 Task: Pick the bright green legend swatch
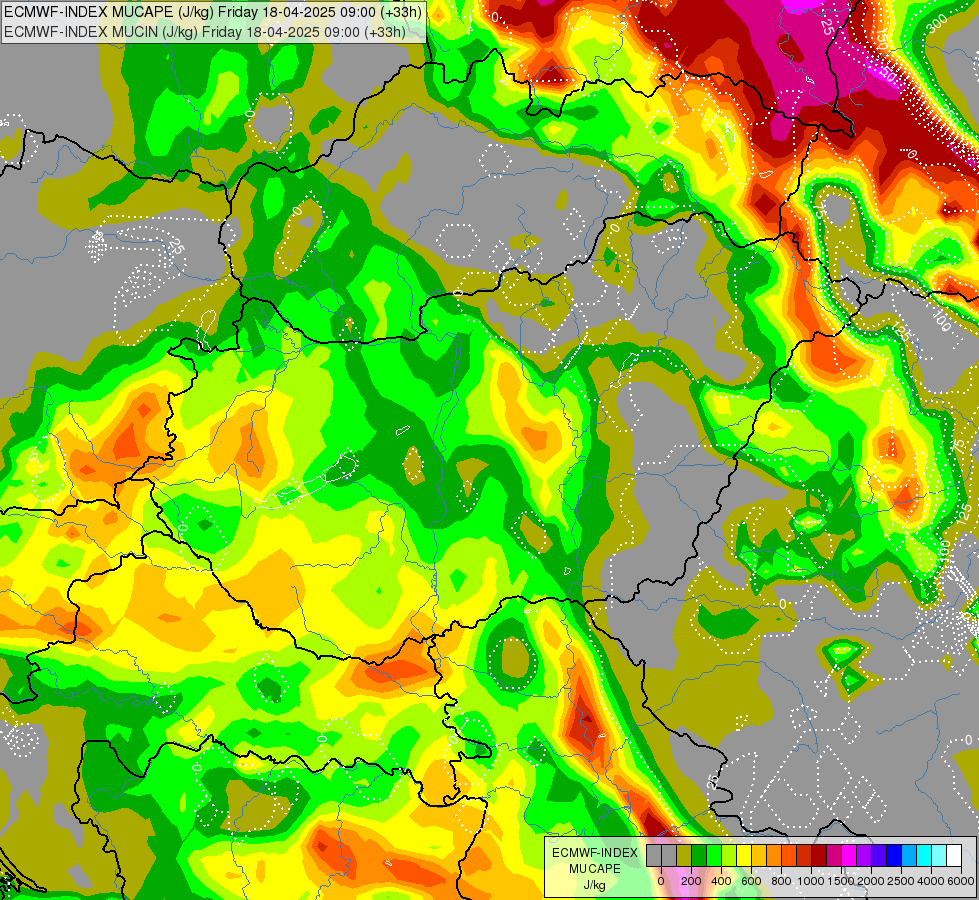point(714,856)
